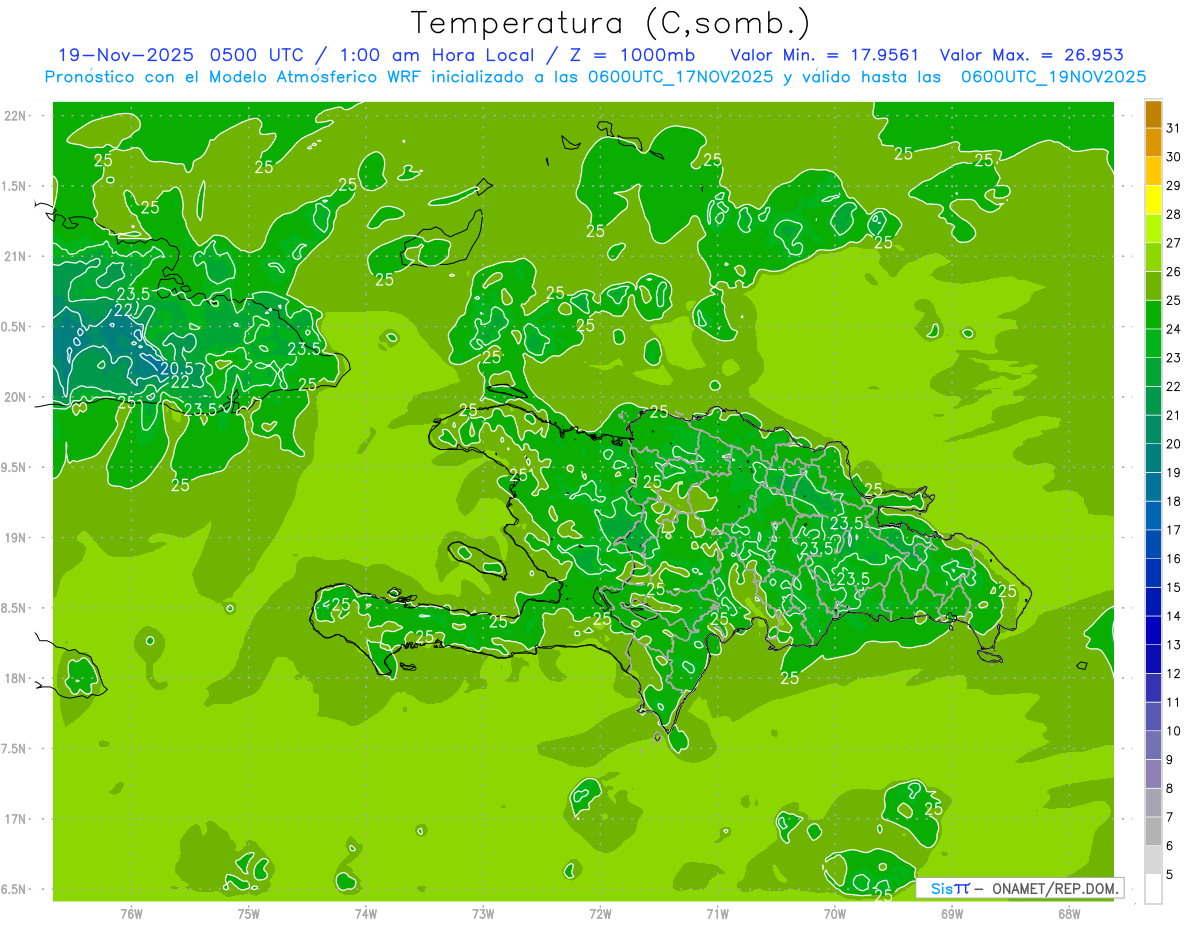Screen dimensions: 1200x927
Task: Click the "69W" longitude axis label
Action: tap(951, 914)
